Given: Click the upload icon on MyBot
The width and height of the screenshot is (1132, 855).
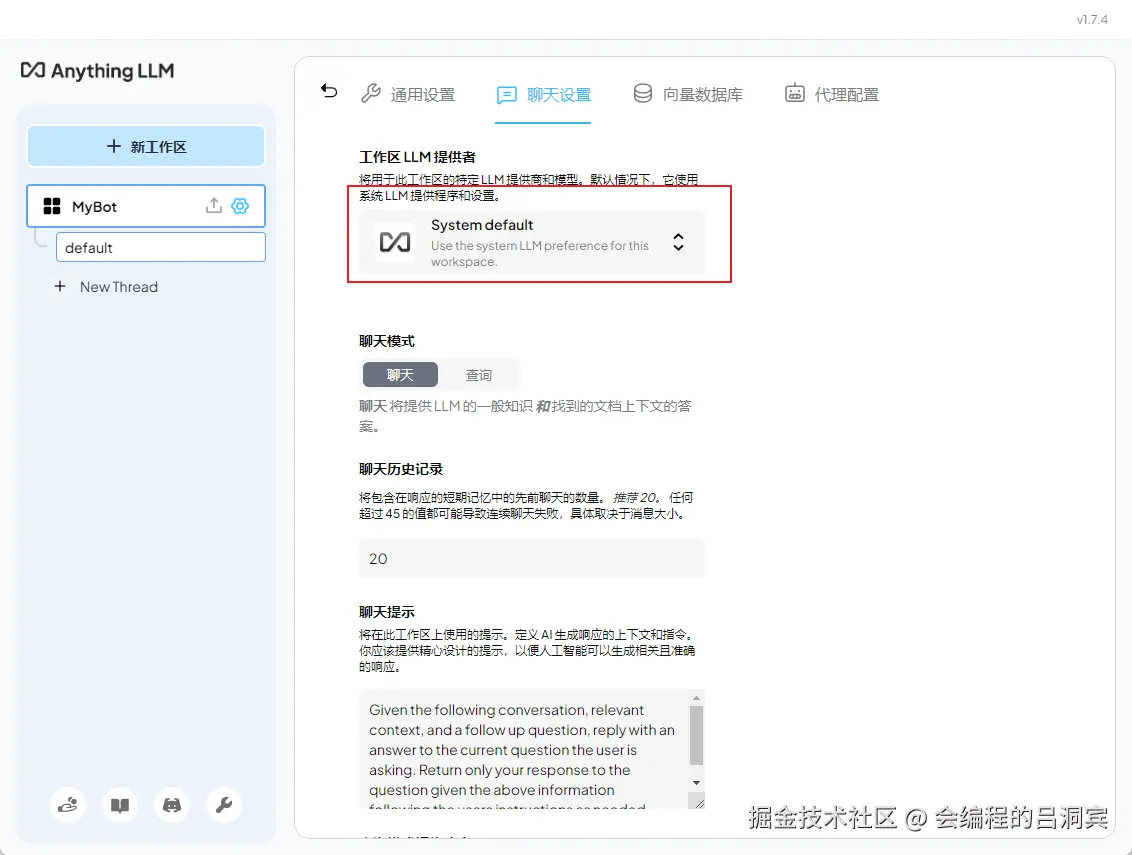Looking at the screenshot, I should tap(214, 206).
